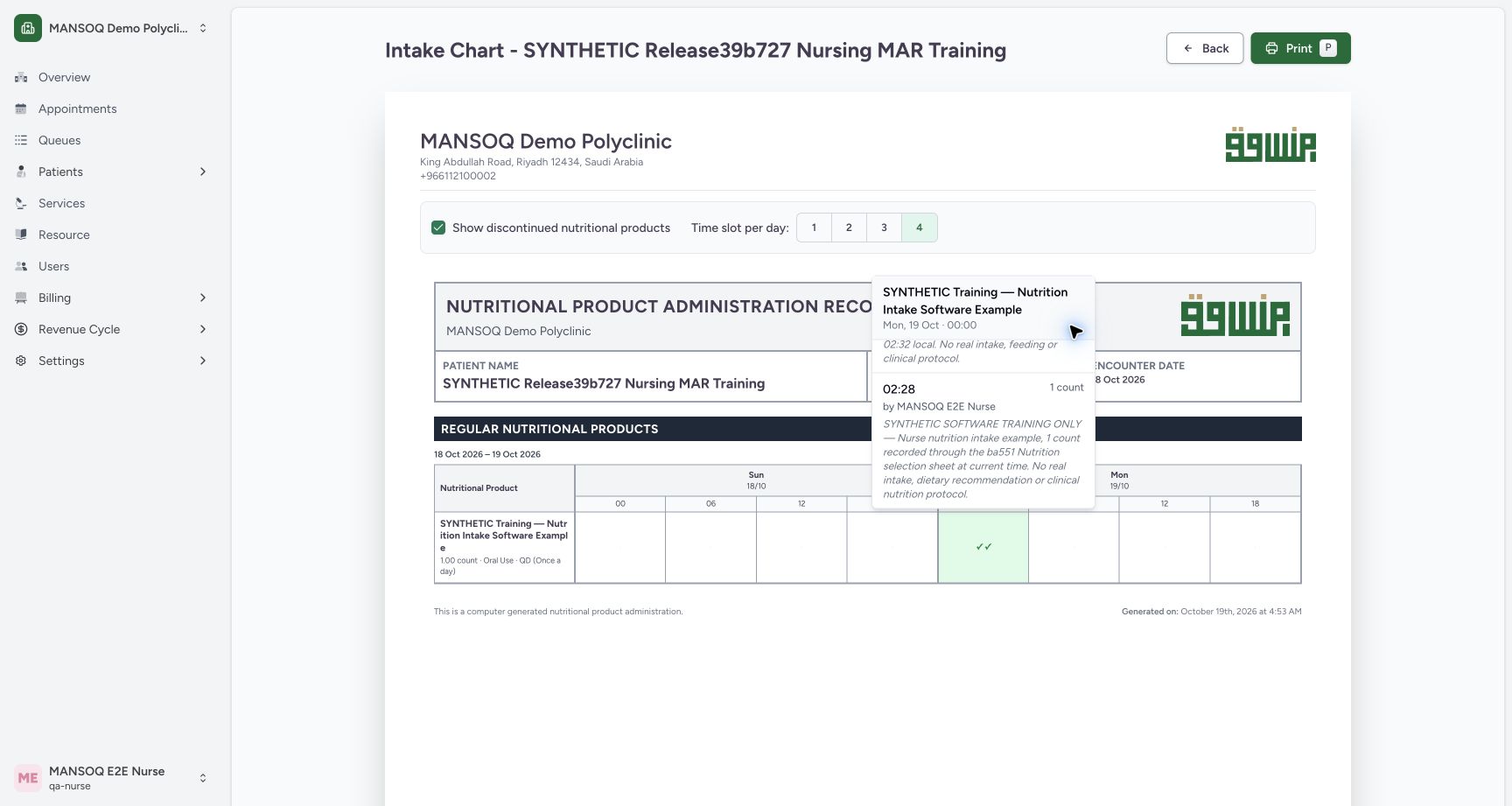This screenshot has height=806, width=1512.
Task: Click the Users sidebar icon
Action: point(21,266)
